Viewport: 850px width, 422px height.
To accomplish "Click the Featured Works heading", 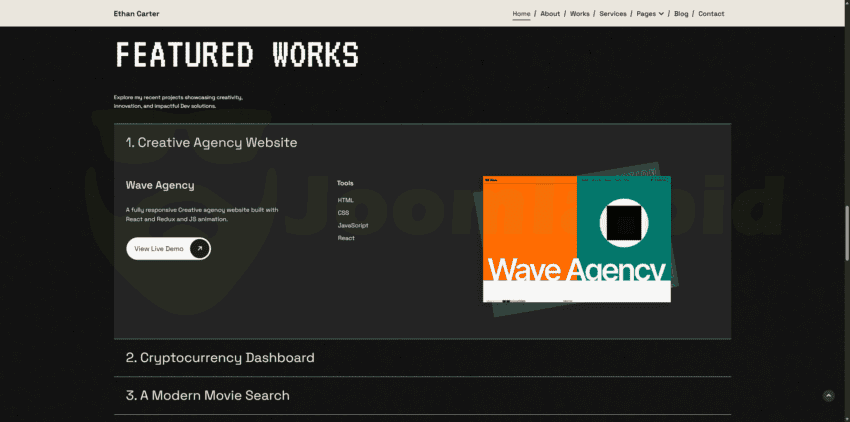I will (237, 55).
